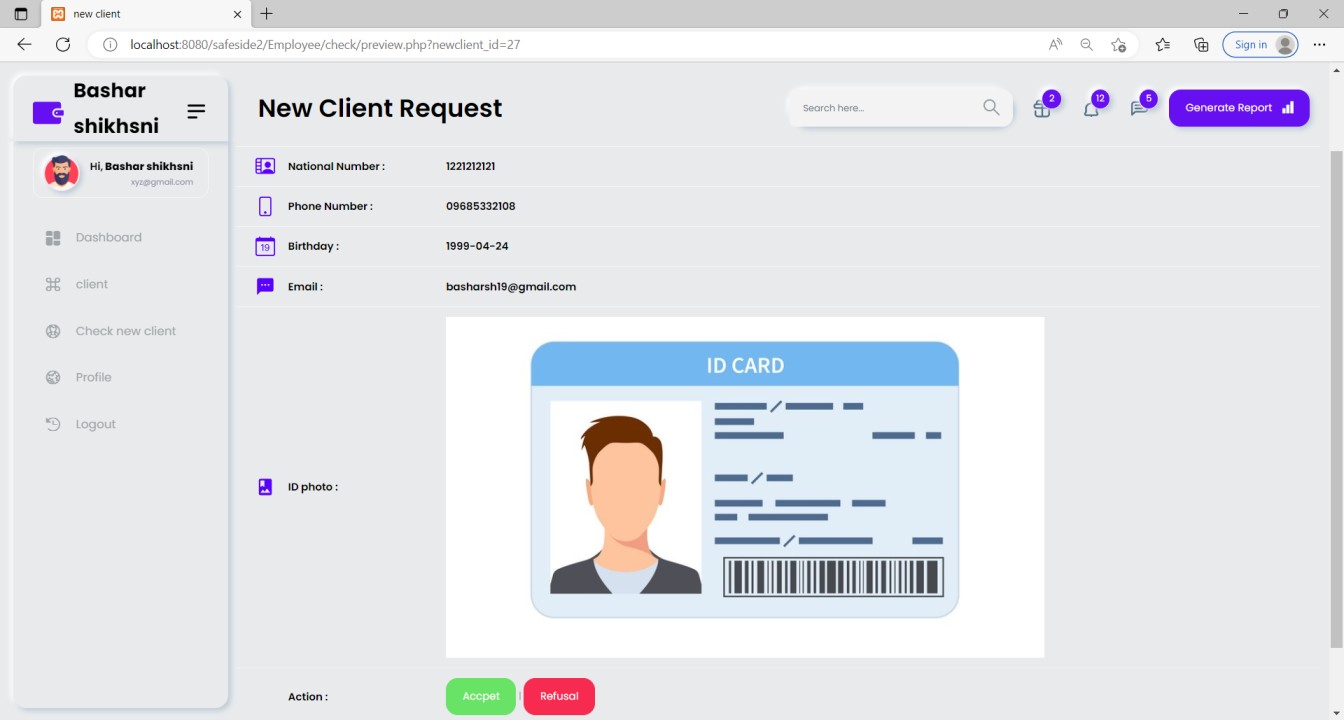
Task: Open Dashboard from the sidebar
Action: click(108, 238)
